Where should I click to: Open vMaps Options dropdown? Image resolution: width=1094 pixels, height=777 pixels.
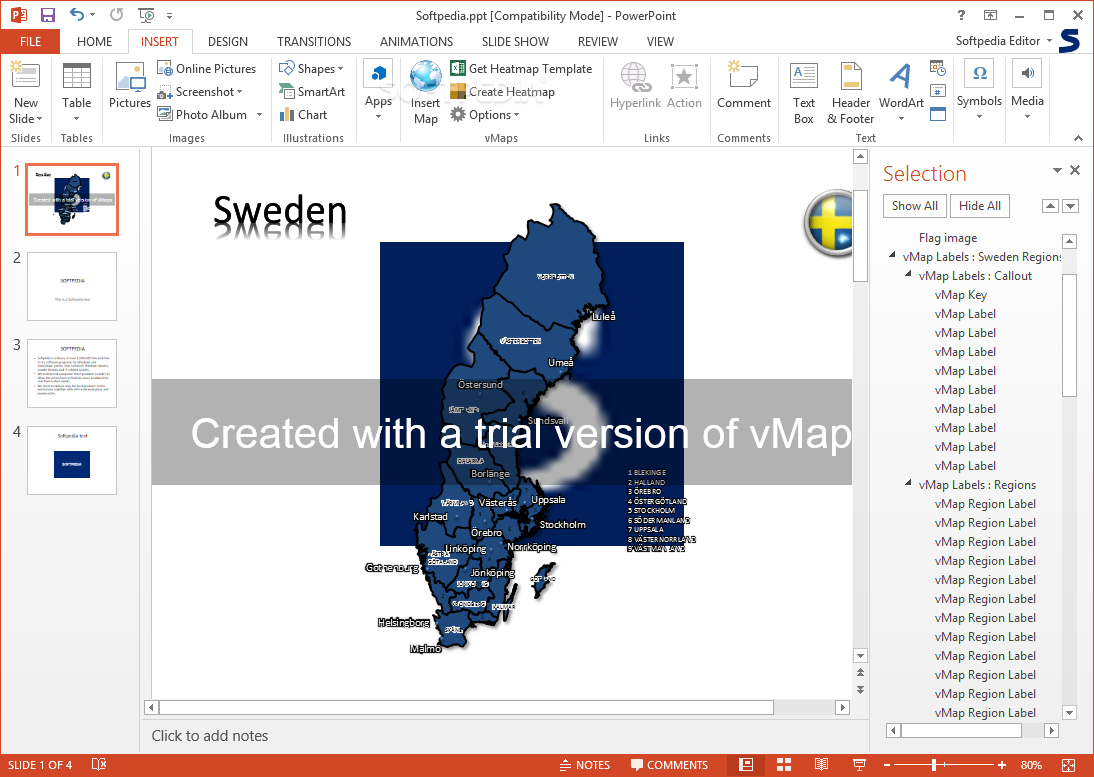(484, 114)
